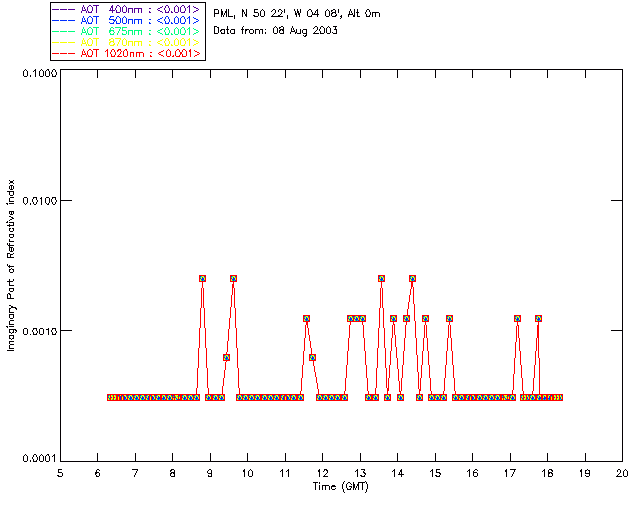Click x-axis tick label 12
Screen dimensions: 640x512
pos(322,473)
